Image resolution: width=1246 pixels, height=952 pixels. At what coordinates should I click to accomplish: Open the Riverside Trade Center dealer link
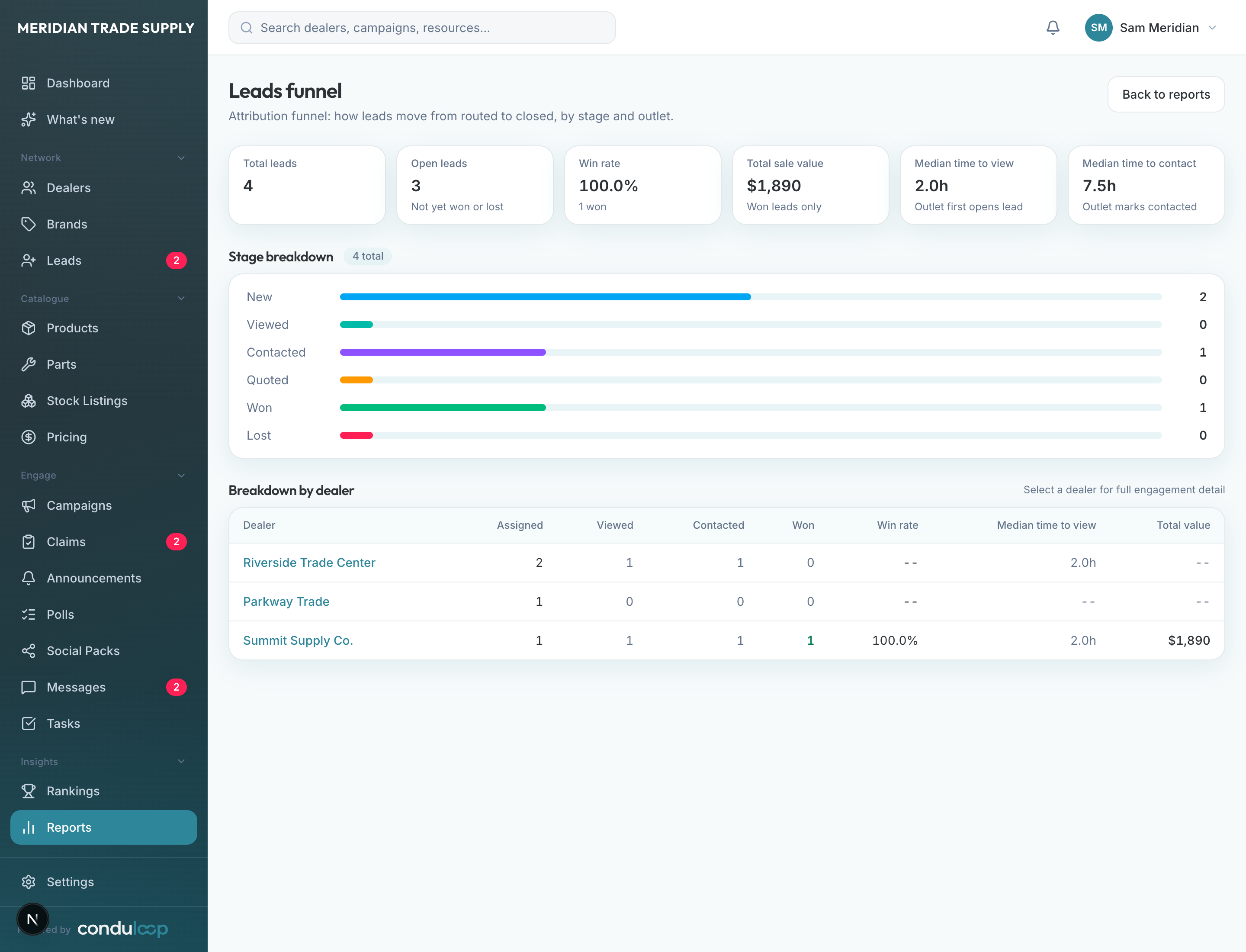[309, 562]
